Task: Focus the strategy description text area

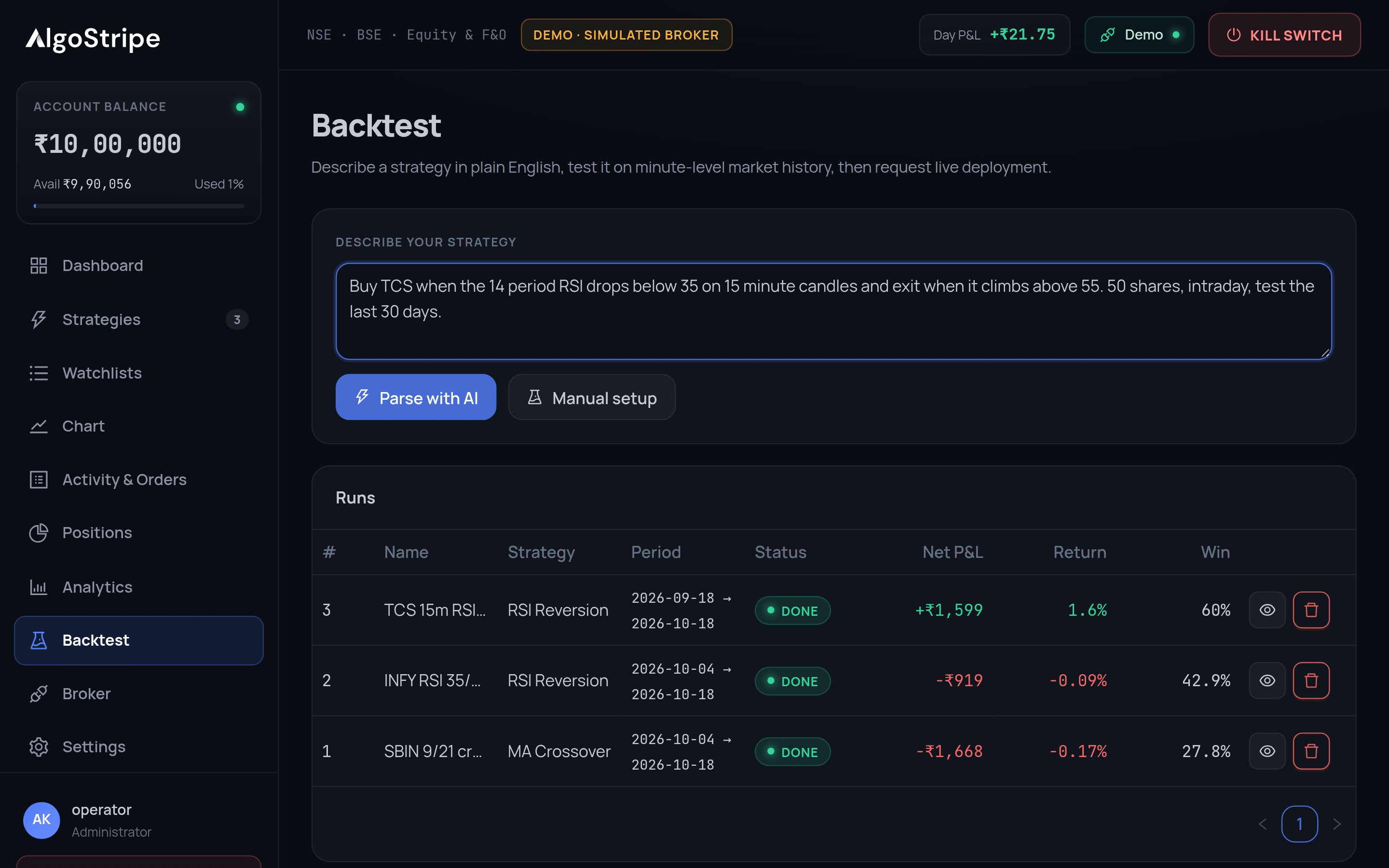Action: (x=833, y=311)
